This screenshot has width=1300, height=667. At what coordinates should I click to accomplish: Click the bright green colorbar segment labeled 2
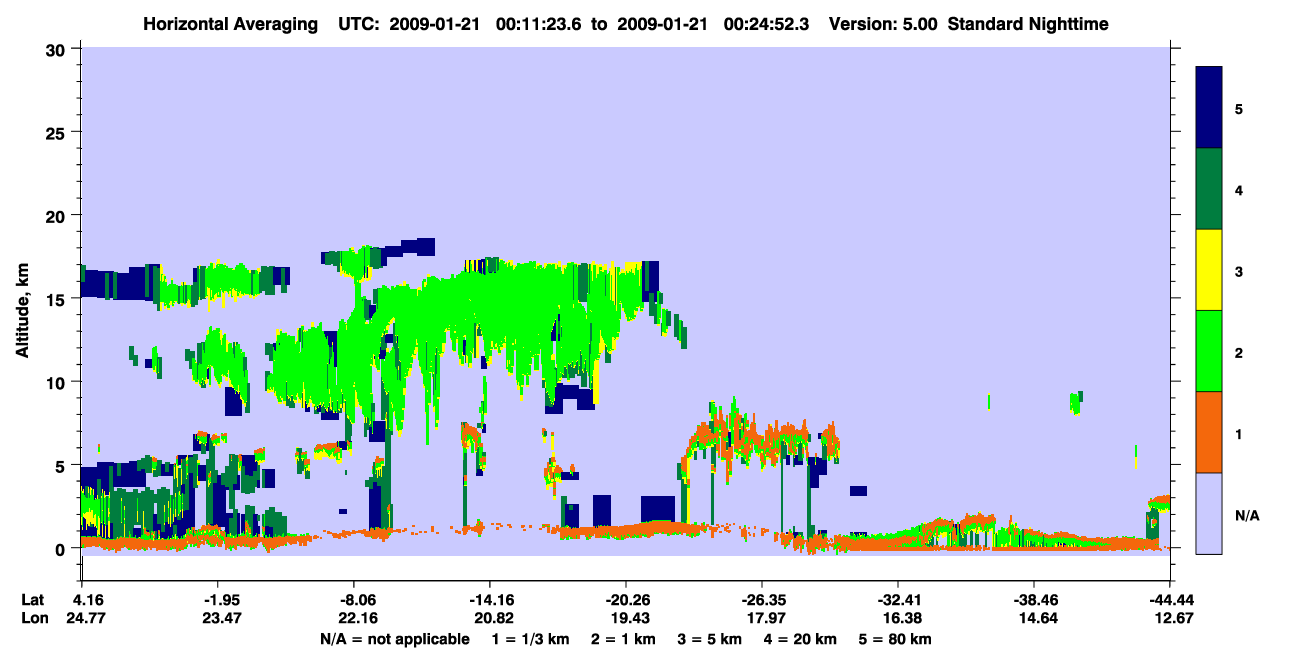(1209, 351)
